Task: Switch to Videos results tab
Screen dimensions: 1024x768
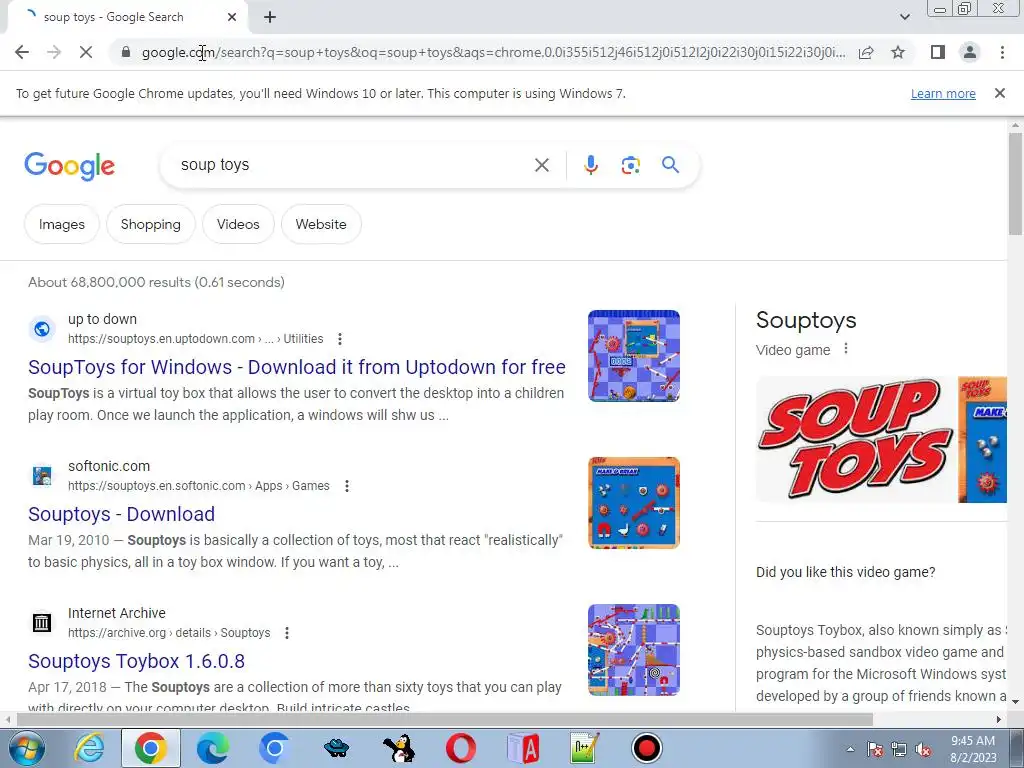Action: 238,224
